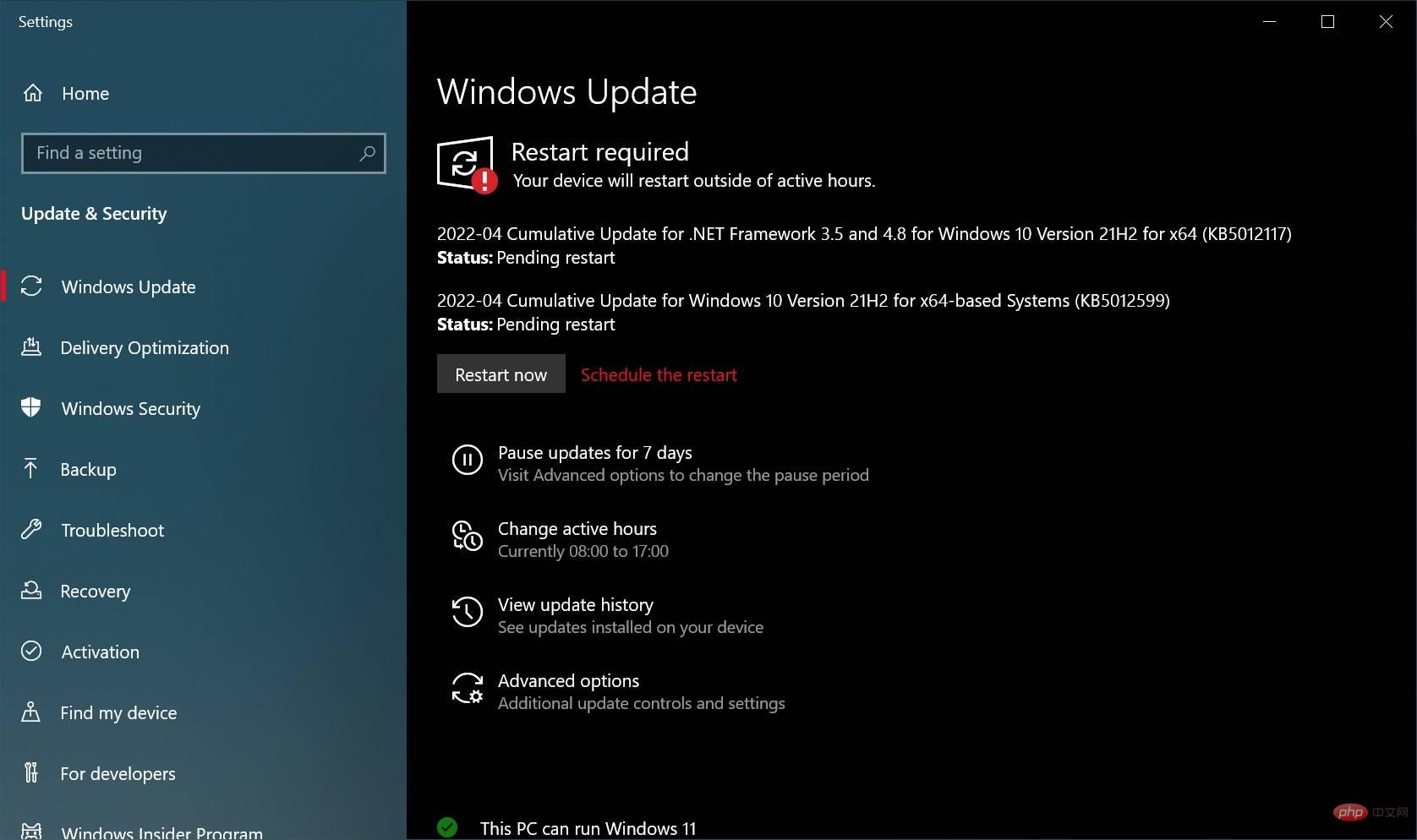Click the Backup upload arrow icon
The width and height of the screenshot is (1417, 840).
31,468
